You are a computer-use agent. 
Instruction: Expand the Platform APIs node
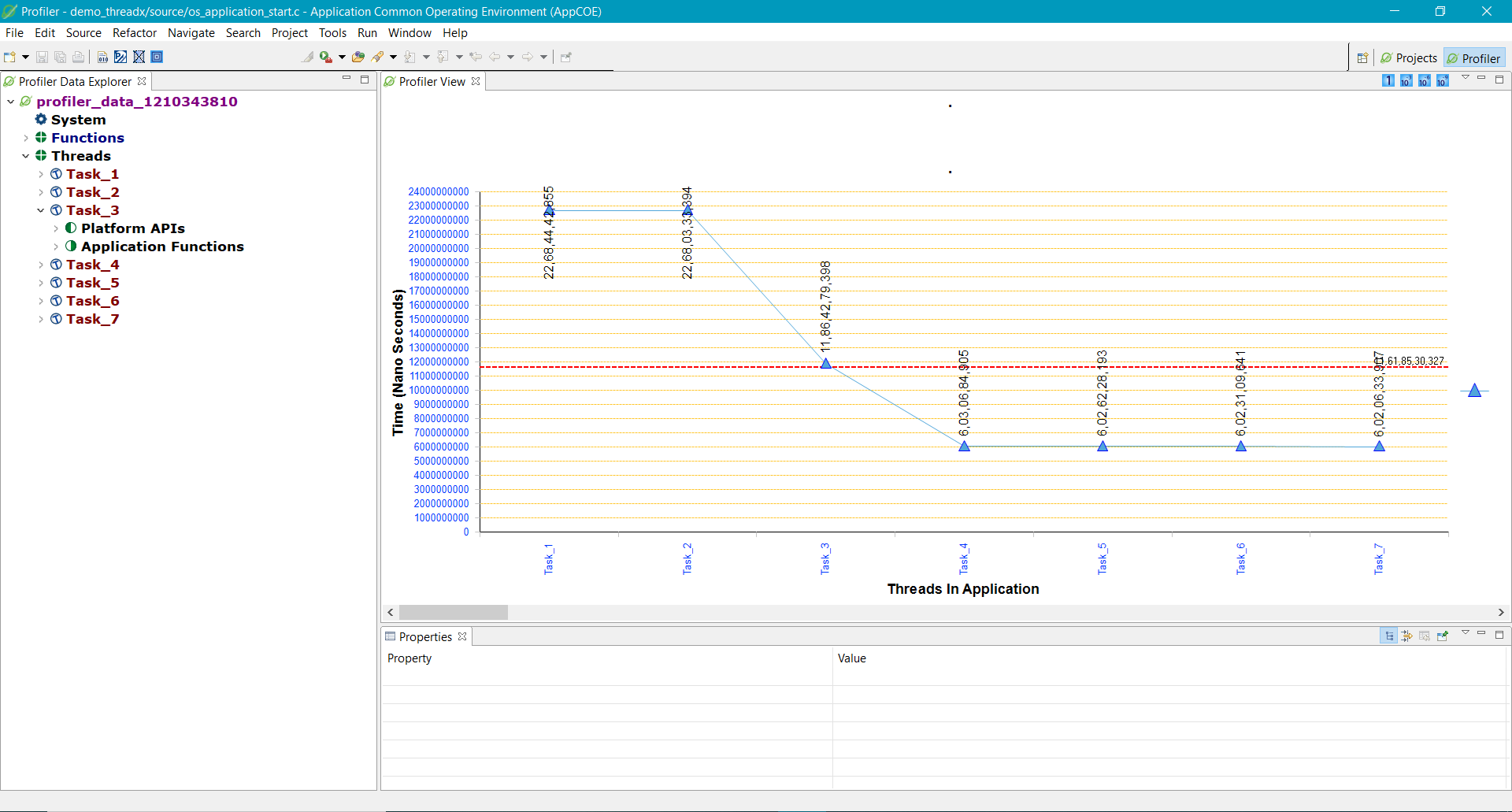56,228
